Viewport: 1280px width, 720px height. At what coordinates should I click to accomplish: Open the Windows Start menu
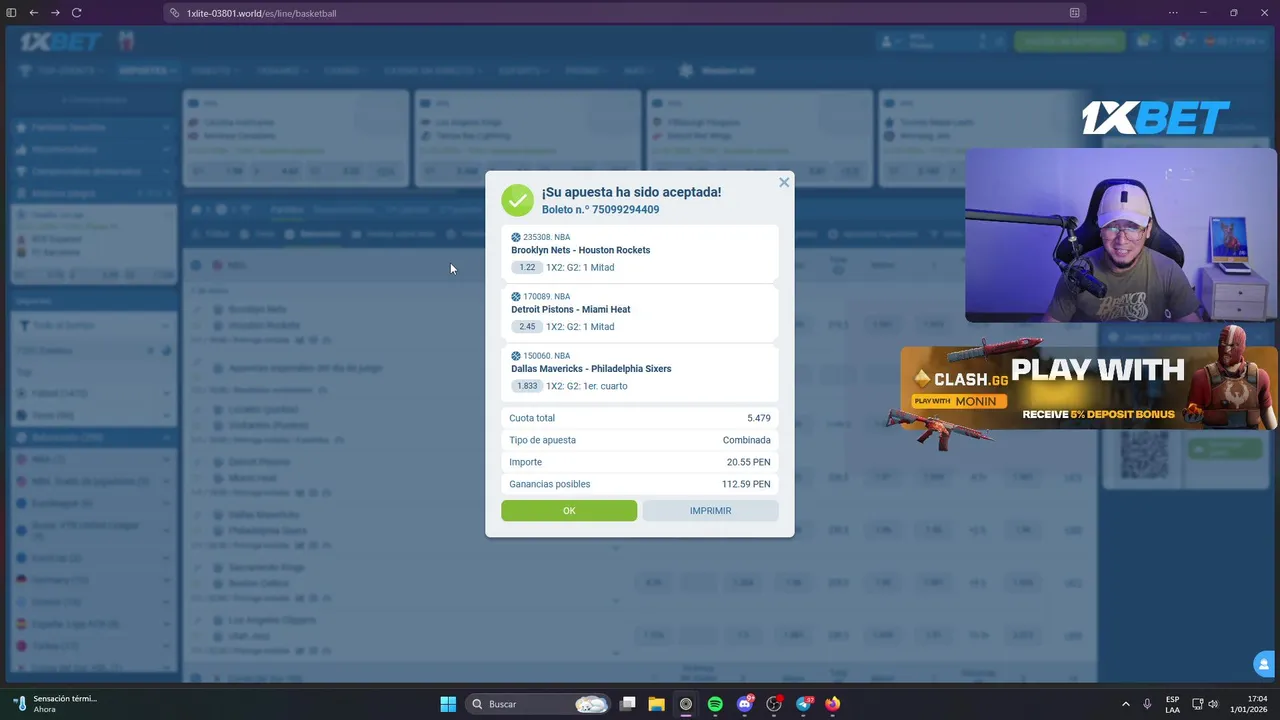pos(448,704)
